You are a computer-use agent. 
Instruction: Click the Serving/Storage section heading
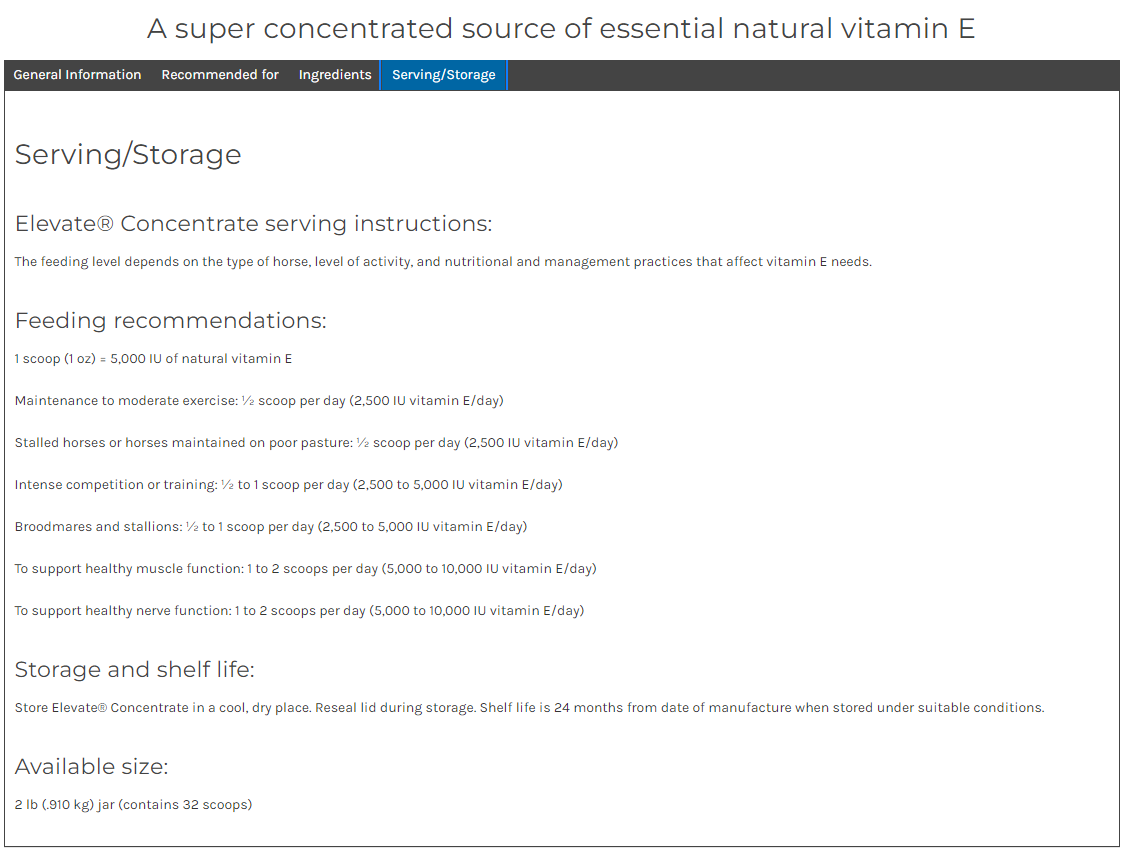128,154
